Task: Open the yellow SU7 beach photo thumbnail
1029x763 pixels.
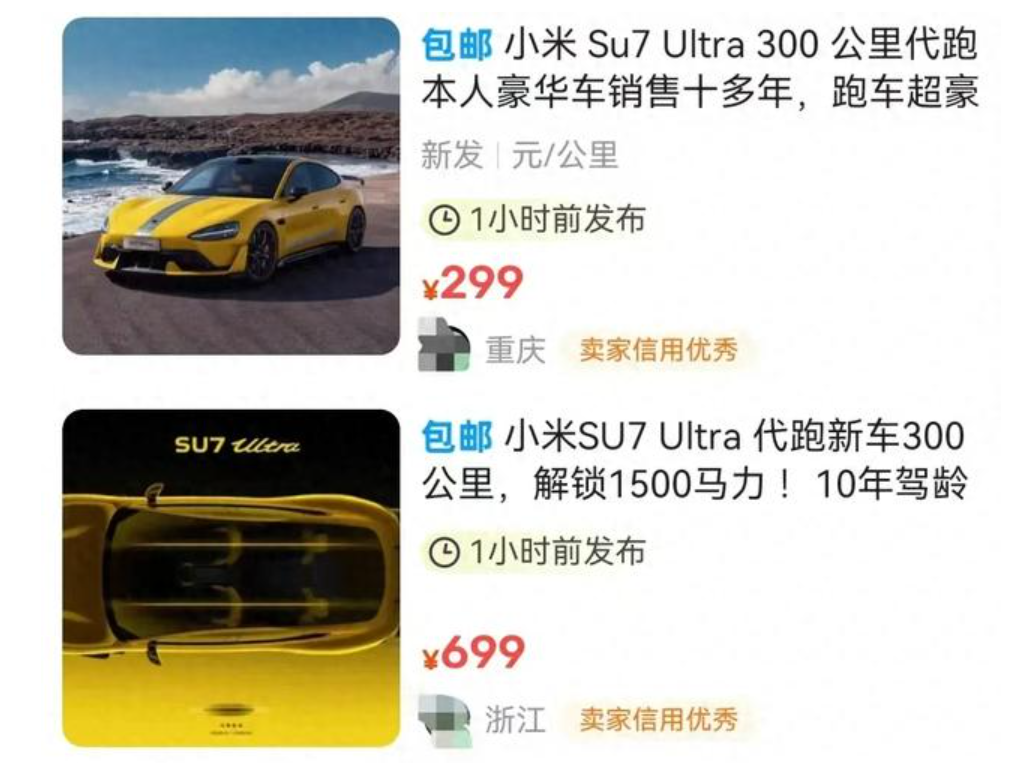Action: pyautogui.click(x=231, y=186)
